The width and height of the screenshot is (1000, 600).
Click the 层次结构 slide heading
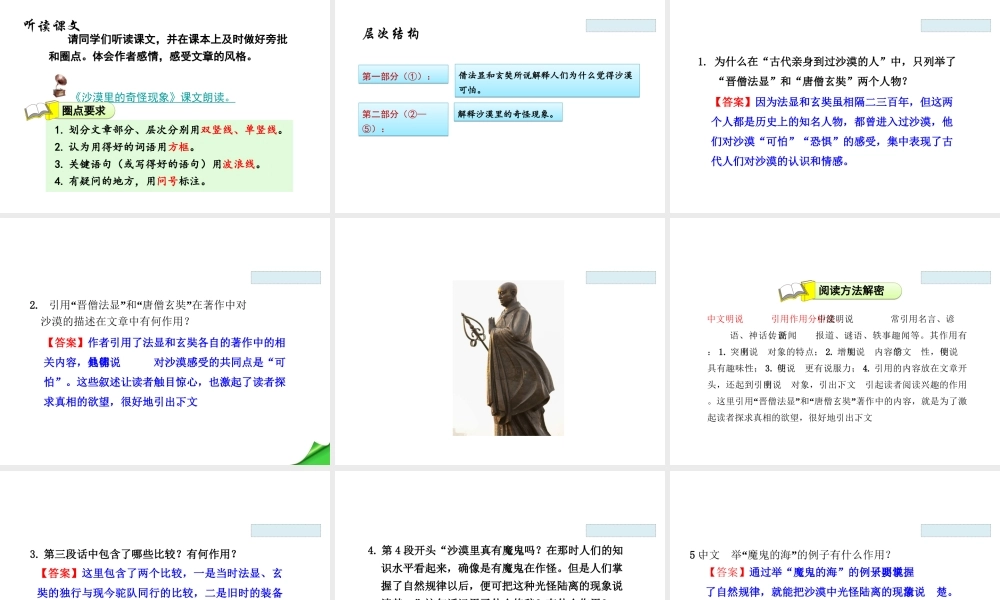coord(391,34)
